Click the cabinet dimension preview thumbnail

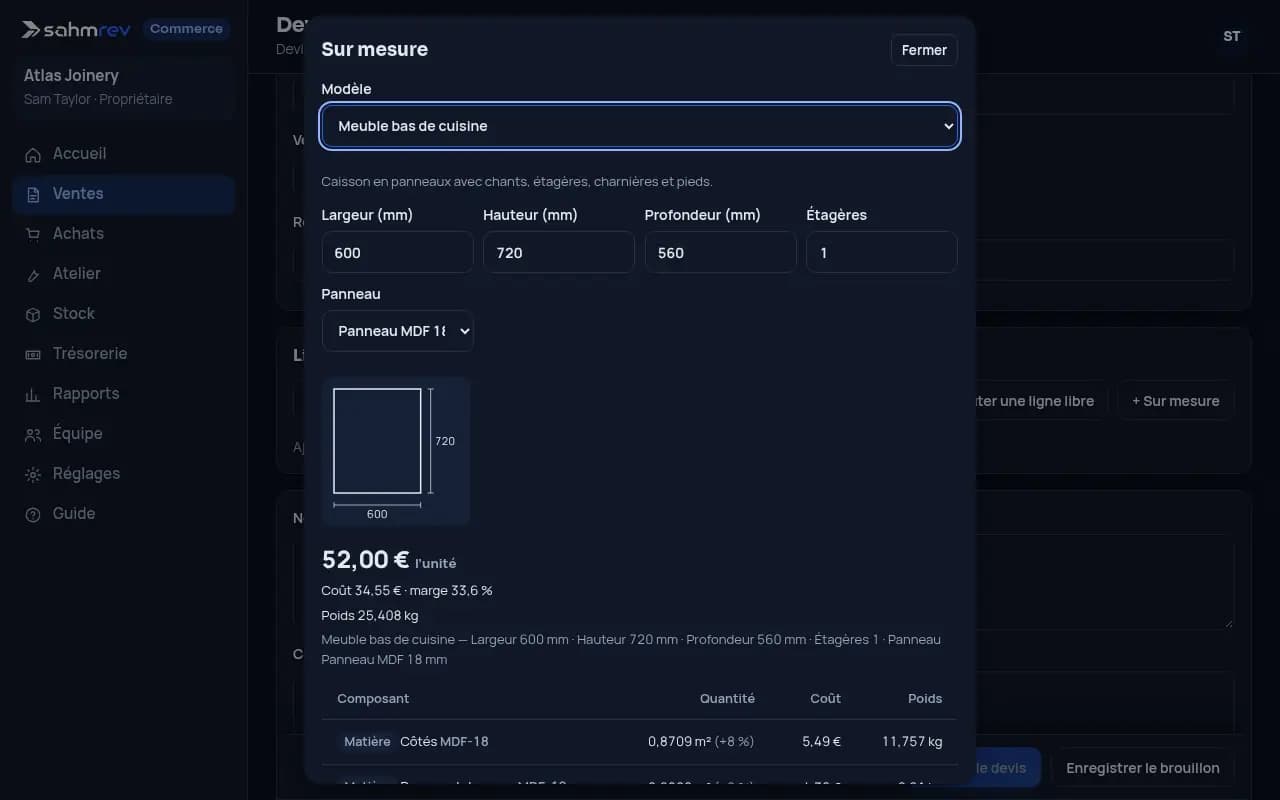click(x=396, y=451)
